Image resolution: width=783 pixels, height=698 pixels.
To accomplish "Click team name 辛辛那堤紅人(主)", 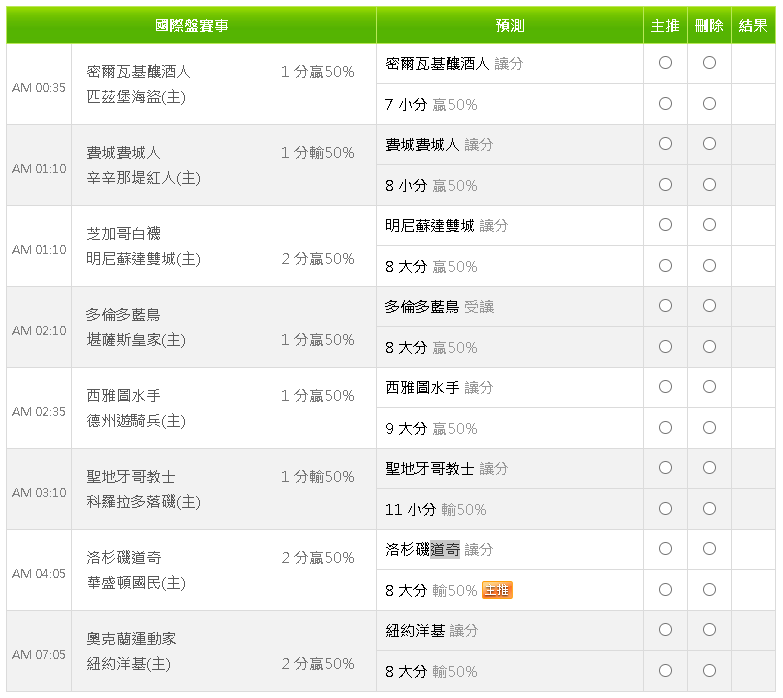I will [143, 178].
